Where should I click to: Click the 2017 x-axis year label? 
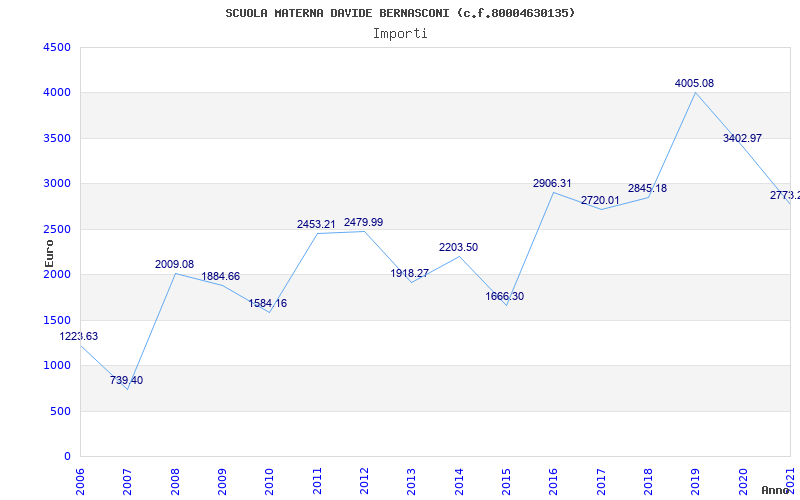[x=601, y=482]
